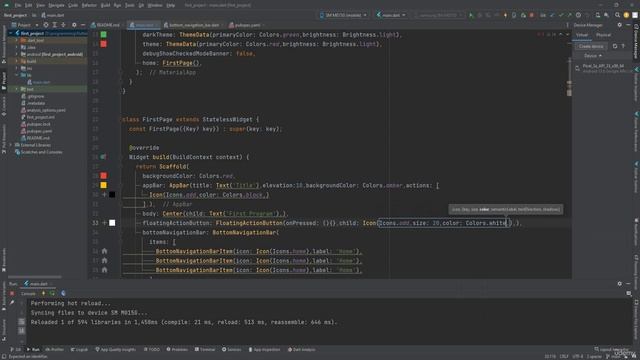Screen dimensions: 640x360
Task: Expand the android folder in Project tree
Action: (17, 54)
